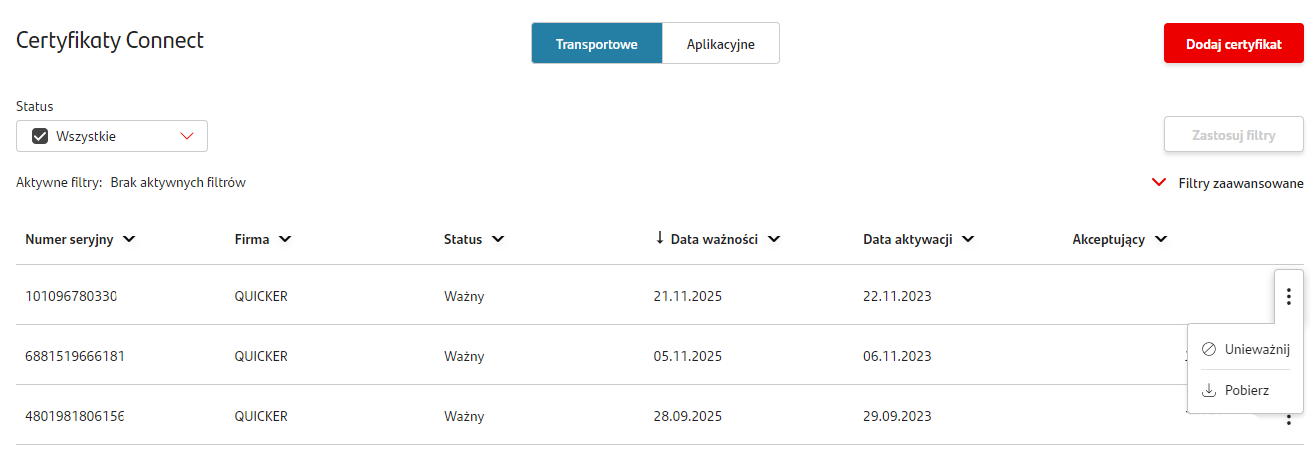Click the Unieważnij prohibition icon
The image size is (1315, 450).
(x=1208, y=349)
